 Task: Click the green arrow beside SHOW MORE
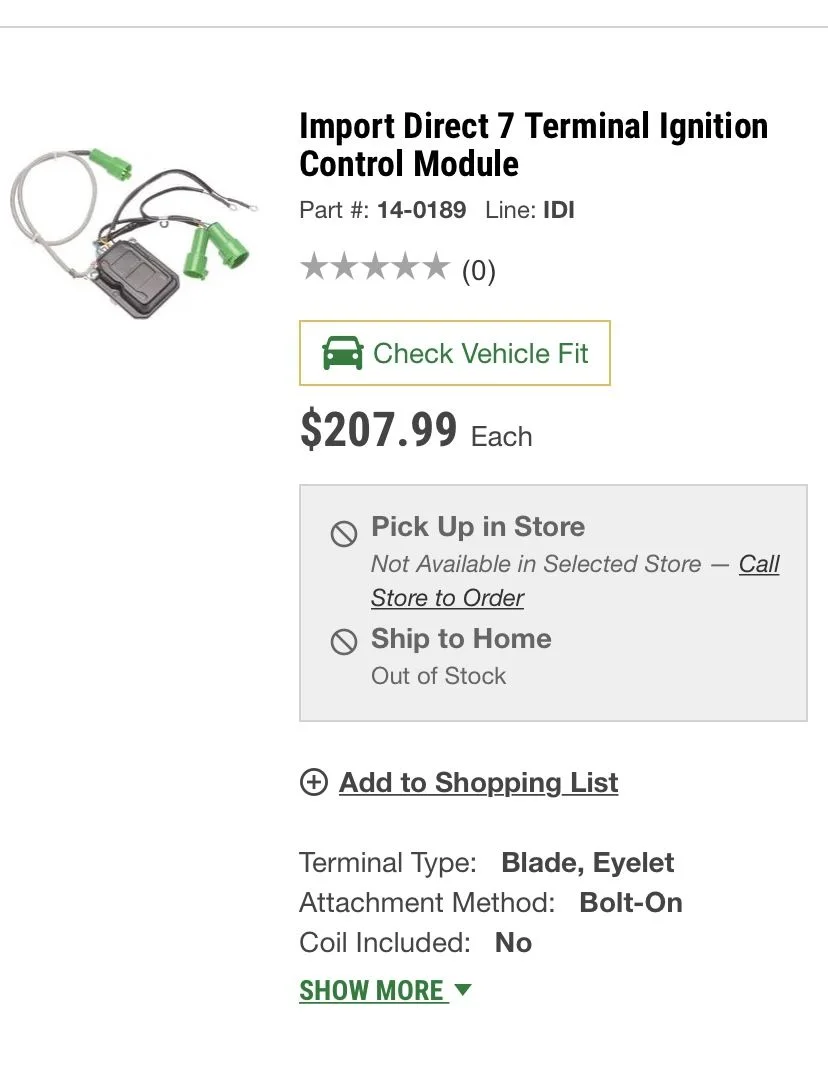[x=462, y=990]
